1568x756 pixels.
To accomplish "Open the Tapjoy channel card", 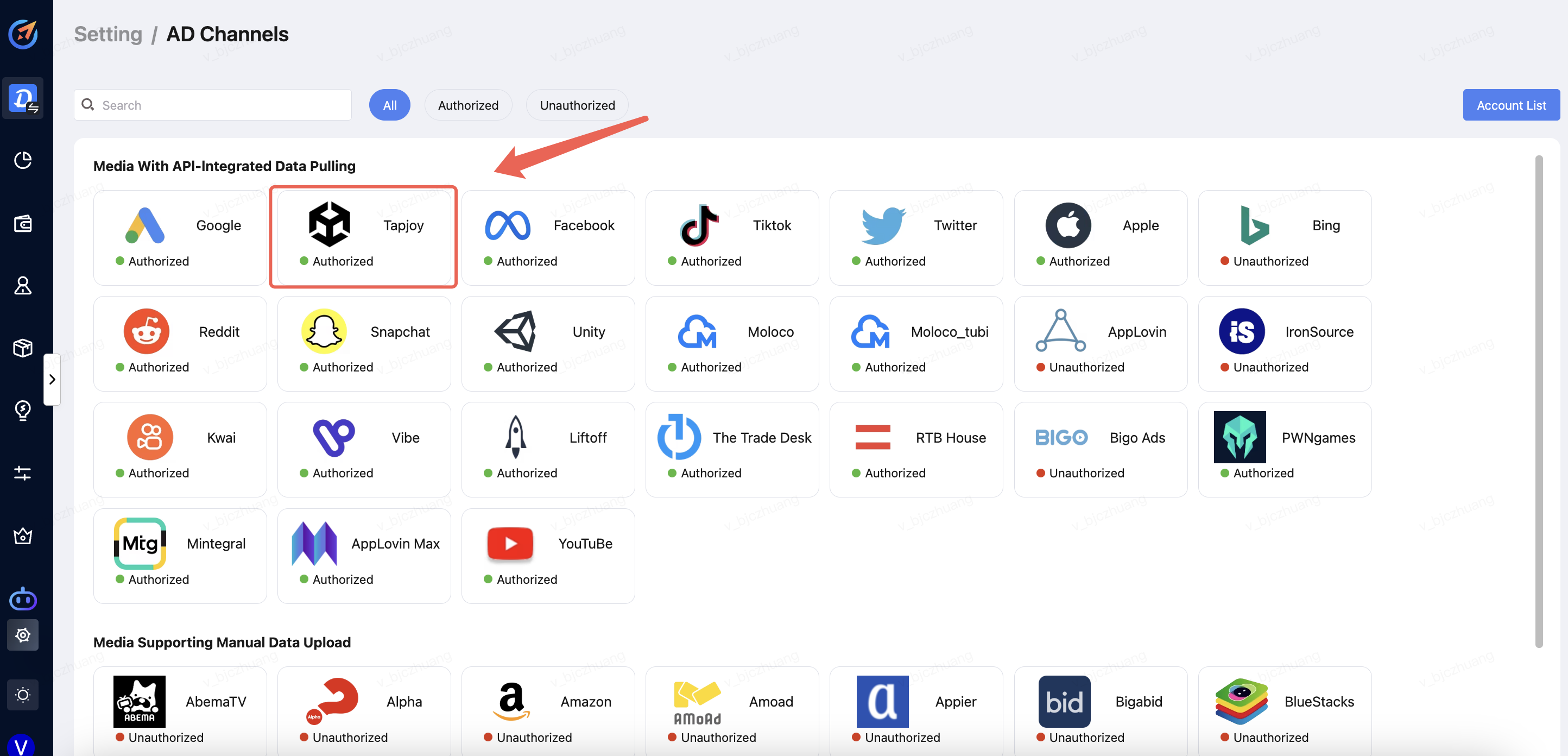I will (363, 237).
